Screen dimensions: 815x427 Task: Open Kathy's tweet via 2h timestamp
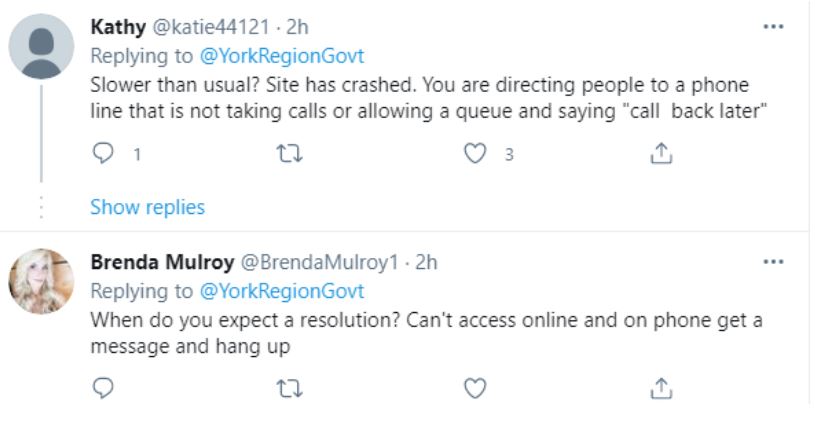click(x=297, y=27)
